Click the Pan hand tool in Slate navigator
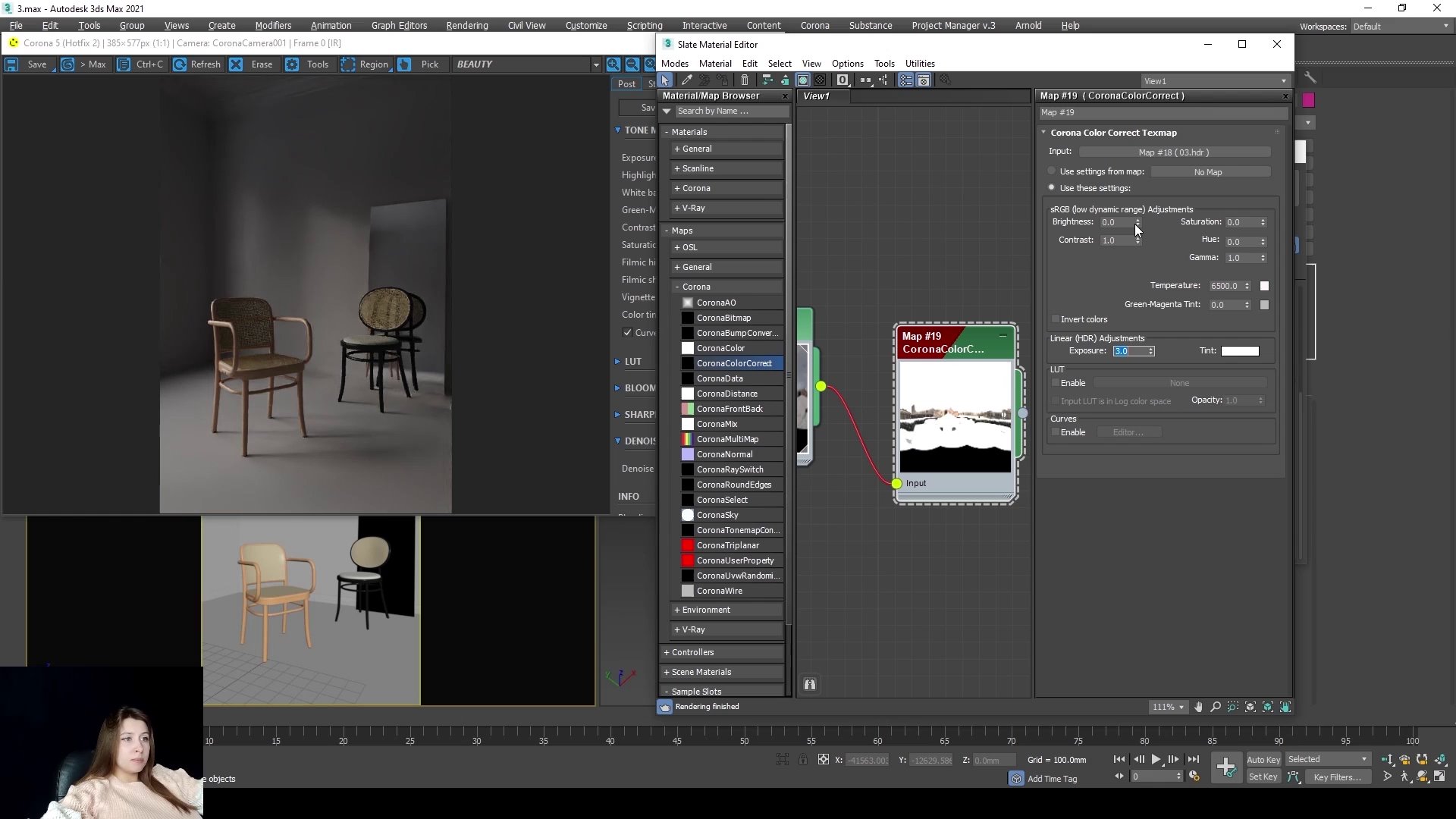 click(x=1198, y=707)
